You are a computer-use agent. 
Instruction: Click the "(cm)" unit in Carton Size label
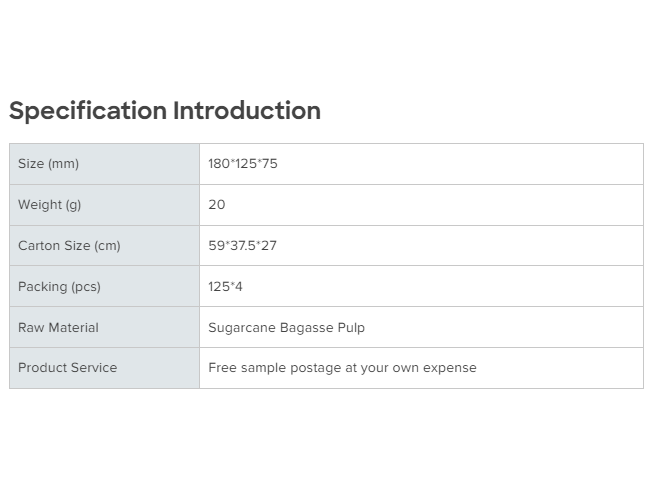[x=107, y=246]
